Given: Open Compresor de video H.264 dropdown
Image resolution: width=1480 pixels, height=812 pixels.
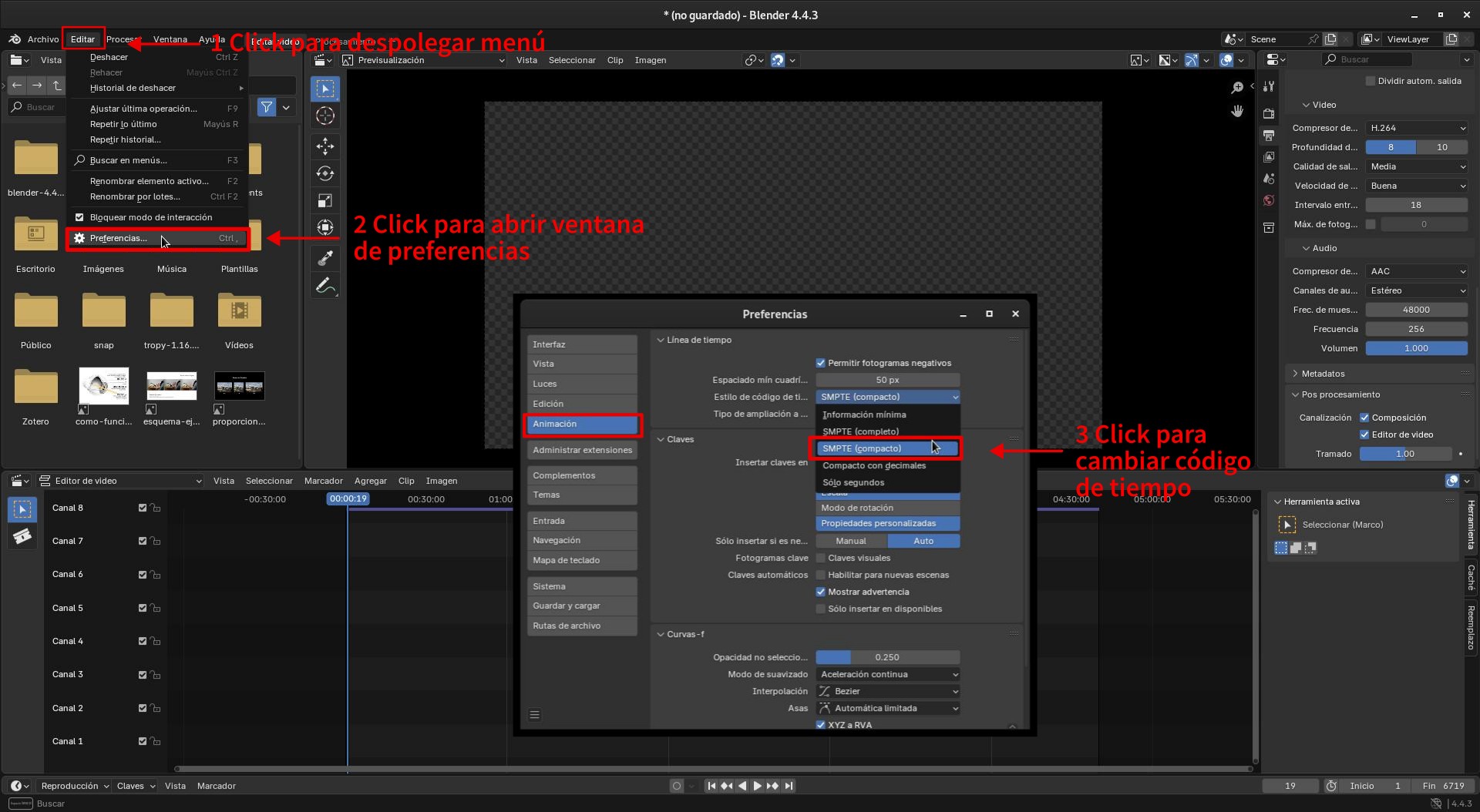Looking at the screenshot, I should (1417, 128).
